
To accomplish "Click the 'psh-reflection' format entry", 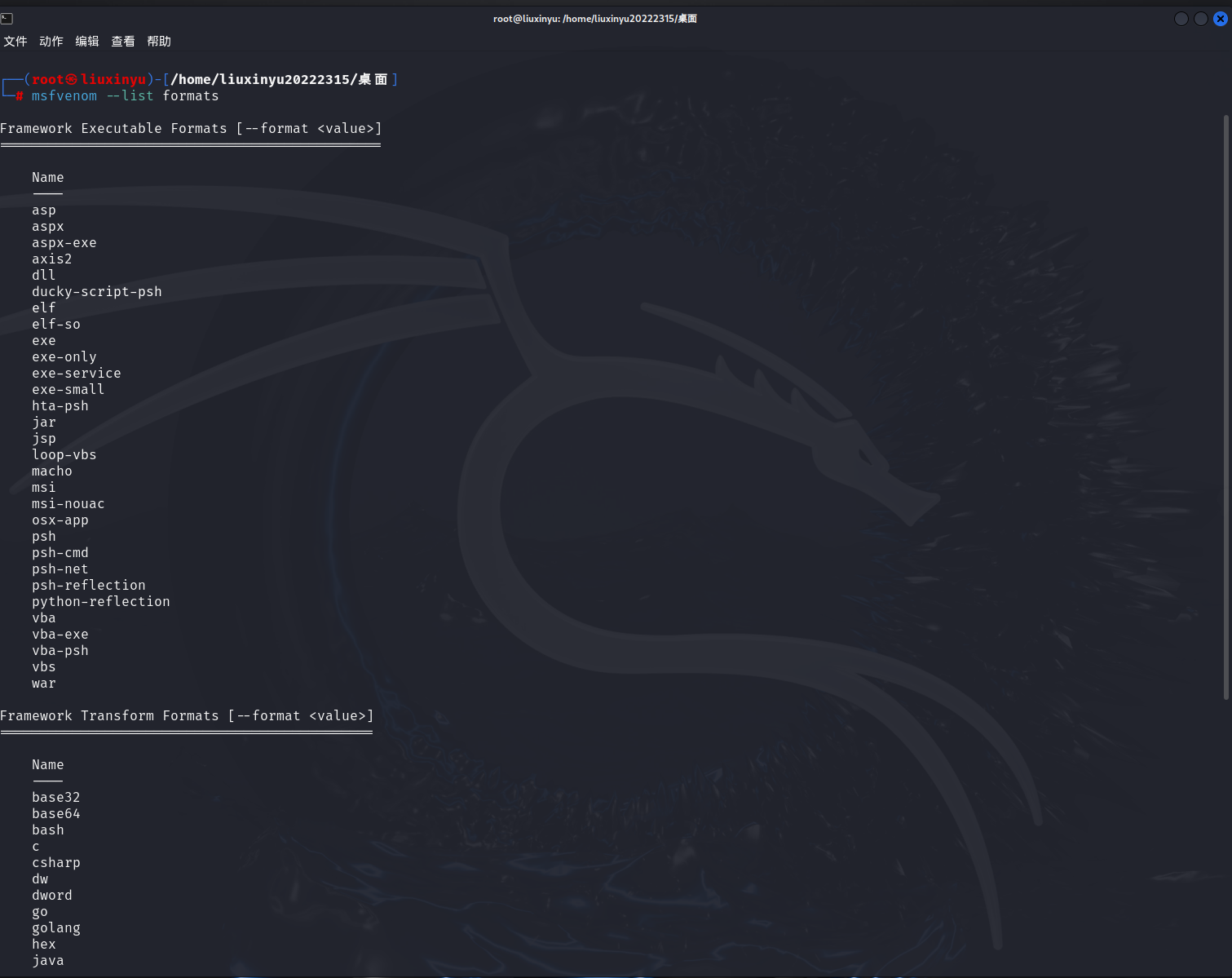I will (89, 586).
